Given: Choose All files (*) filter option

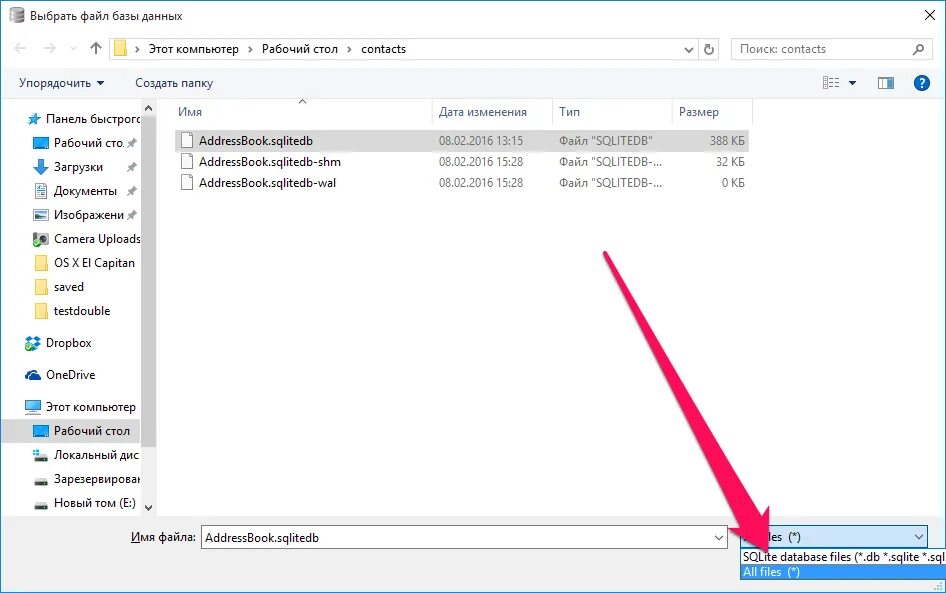Looking at the screenshot, I should click(843, 572).
